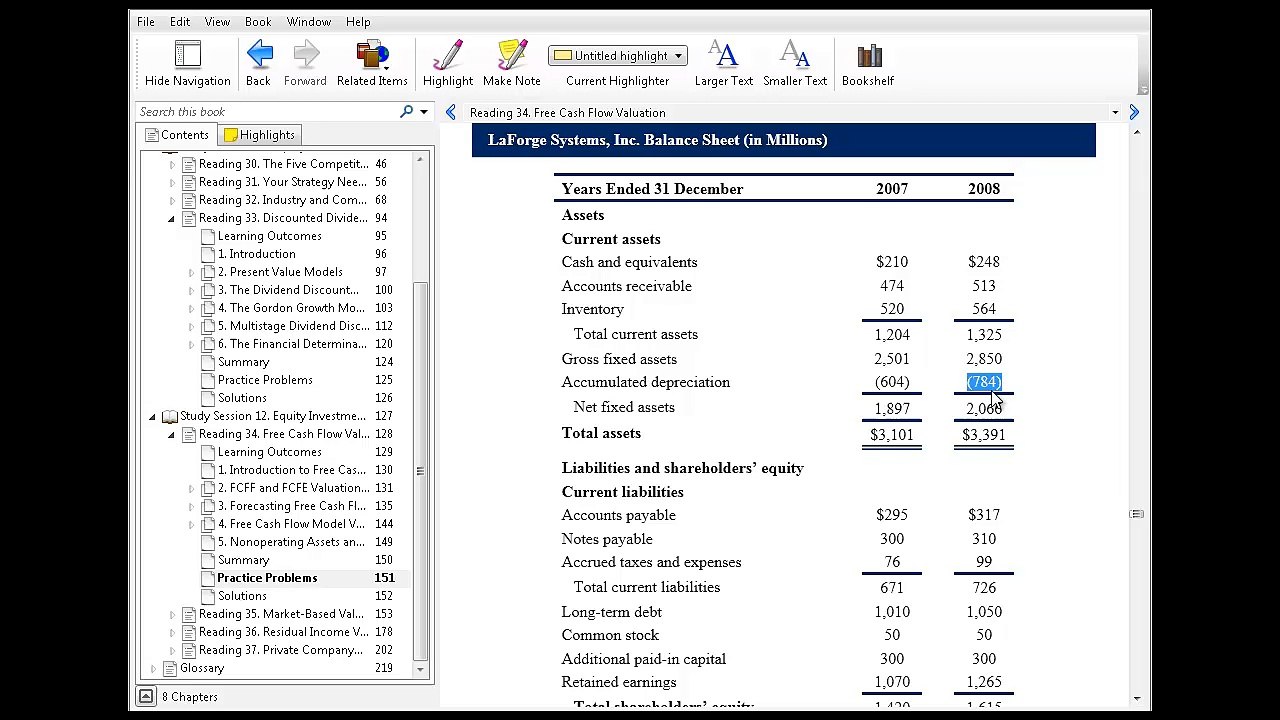The height and width of the screenshot is (720, 1280).
Task: Click the 8 Chapters status text
Action: (190, 697)
